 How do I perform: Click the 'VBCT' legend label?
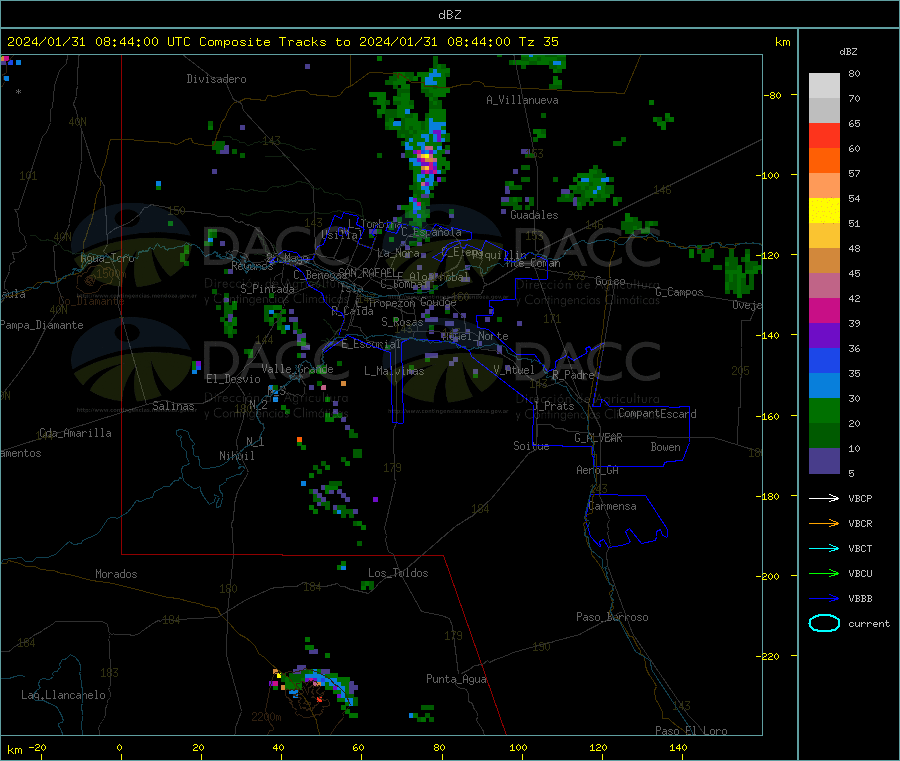tap(860, 549)
